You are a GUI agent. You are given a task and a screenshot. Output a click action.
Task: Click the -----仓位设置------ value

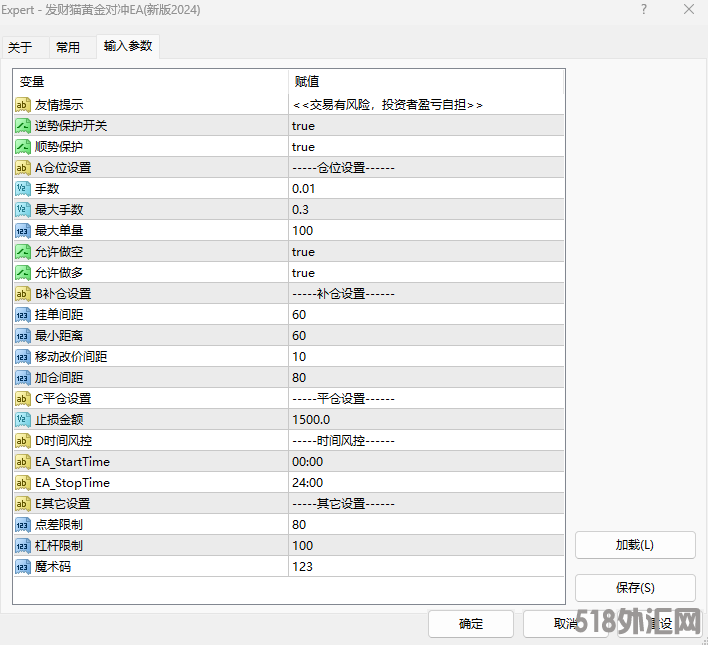[343, 168]
